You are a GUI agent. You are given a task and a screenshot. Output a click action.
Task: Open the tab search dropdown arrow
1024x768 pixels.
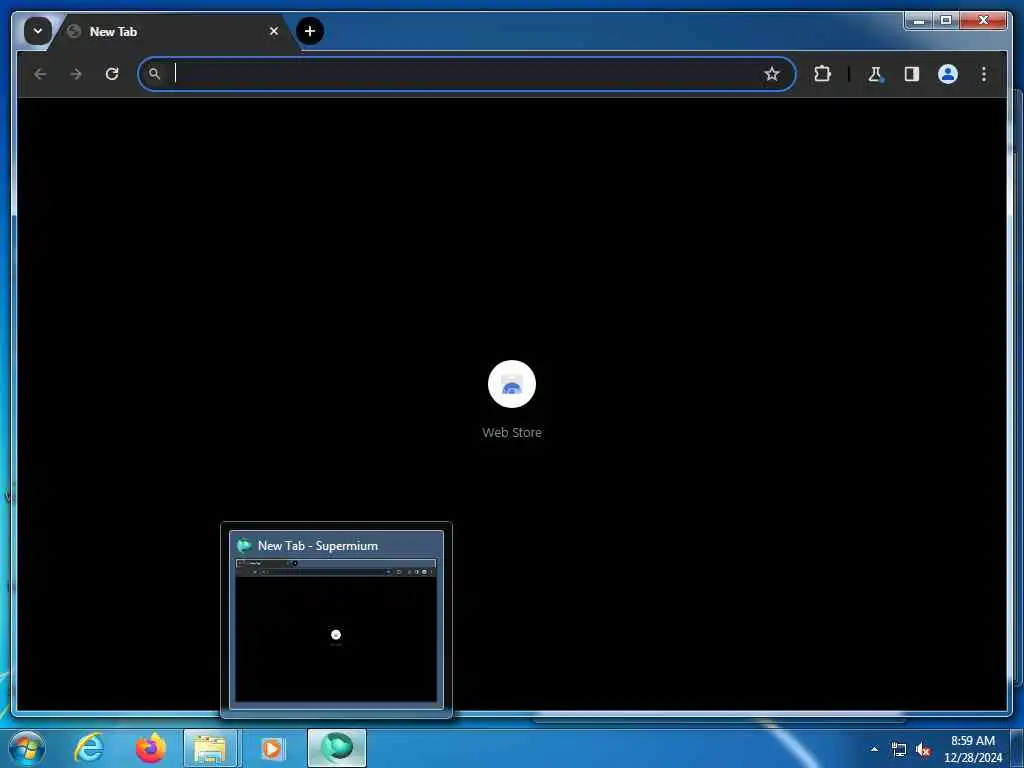pos(37,31)
